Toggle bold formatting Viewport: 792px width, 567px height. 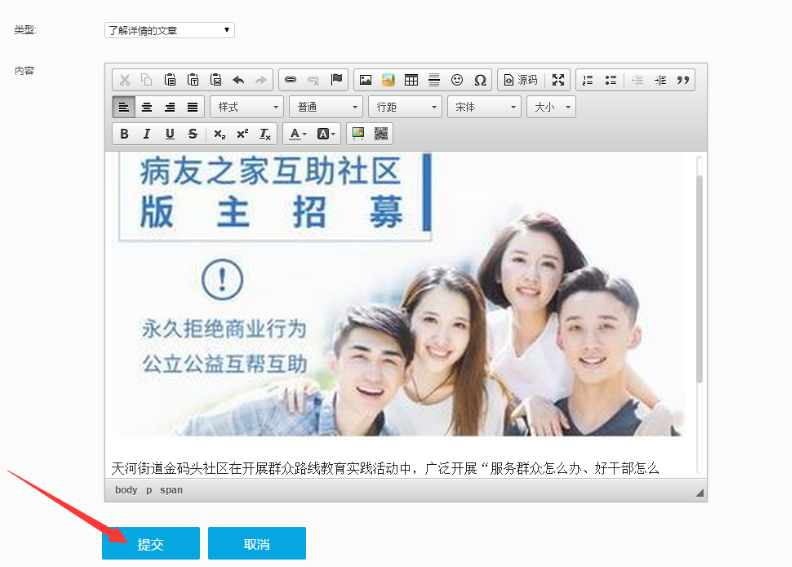[124, 134]
